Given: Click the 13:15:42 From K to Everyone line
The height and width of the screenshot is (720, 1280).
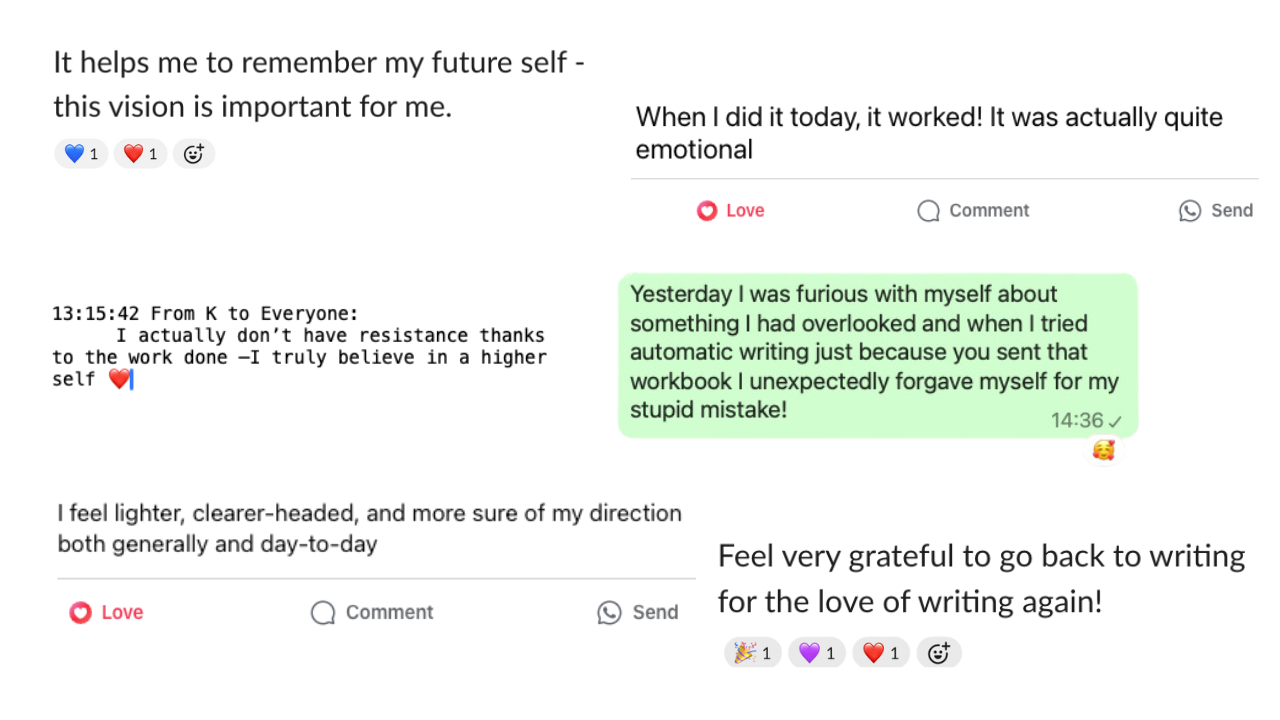Looking at the screenshot, I should (205, 314).
